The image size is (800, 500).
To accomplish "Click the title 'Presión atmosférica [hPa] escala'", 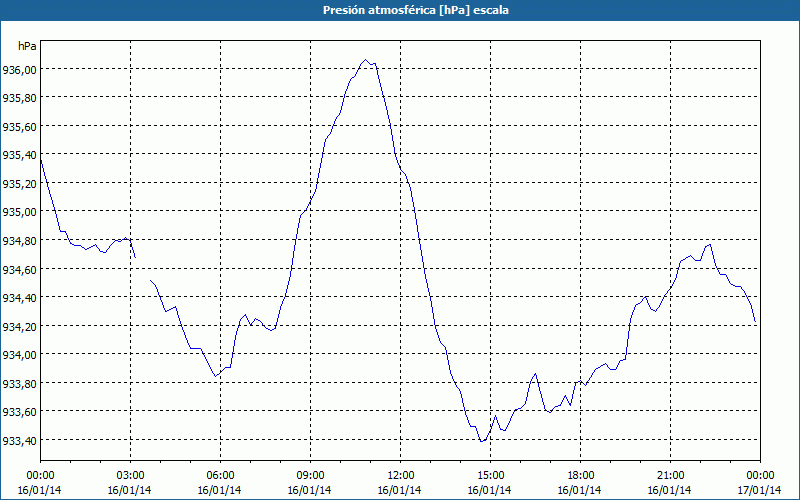I will tap(415, 10).
